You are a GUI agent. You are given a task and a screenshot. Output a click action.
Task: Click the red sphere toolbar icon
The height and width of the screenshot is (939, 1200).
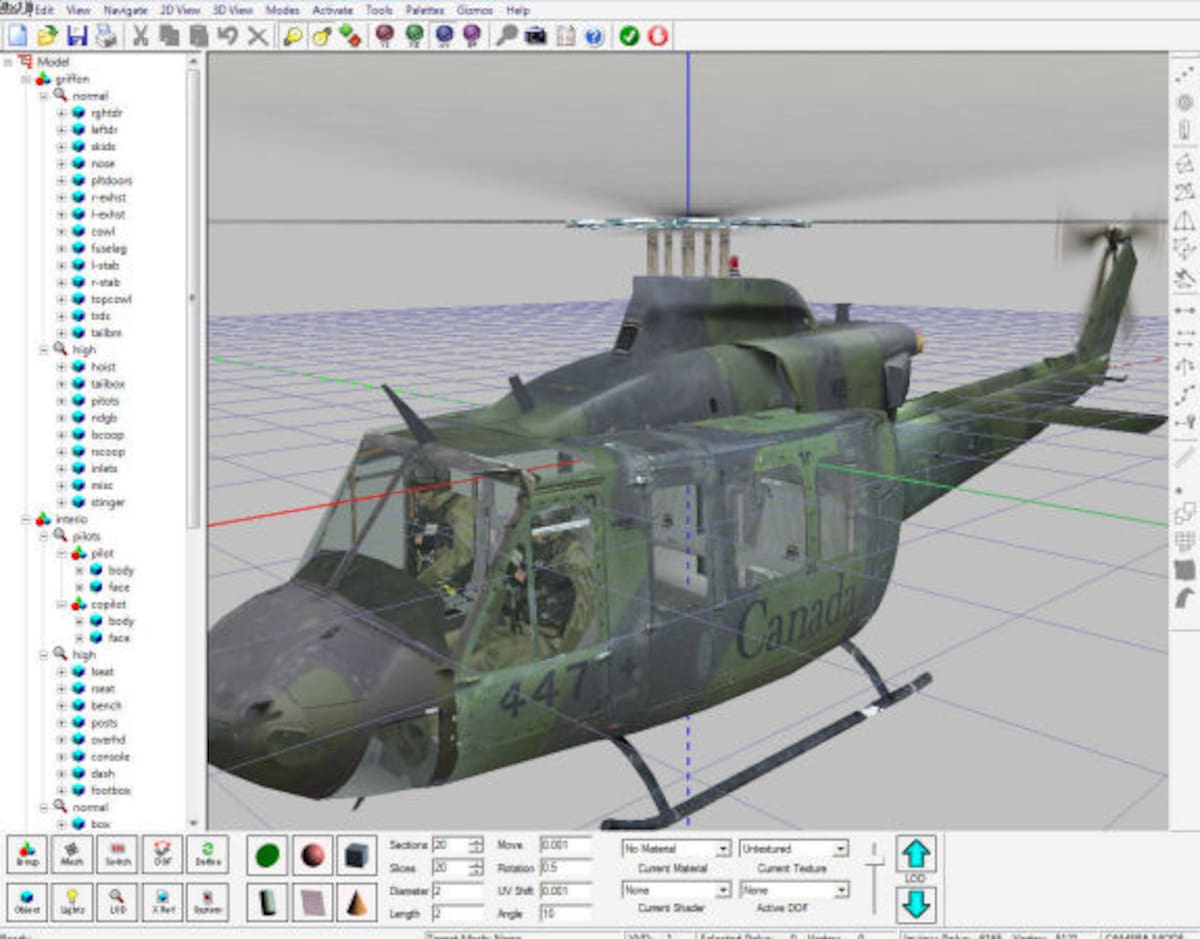(383, 36)
